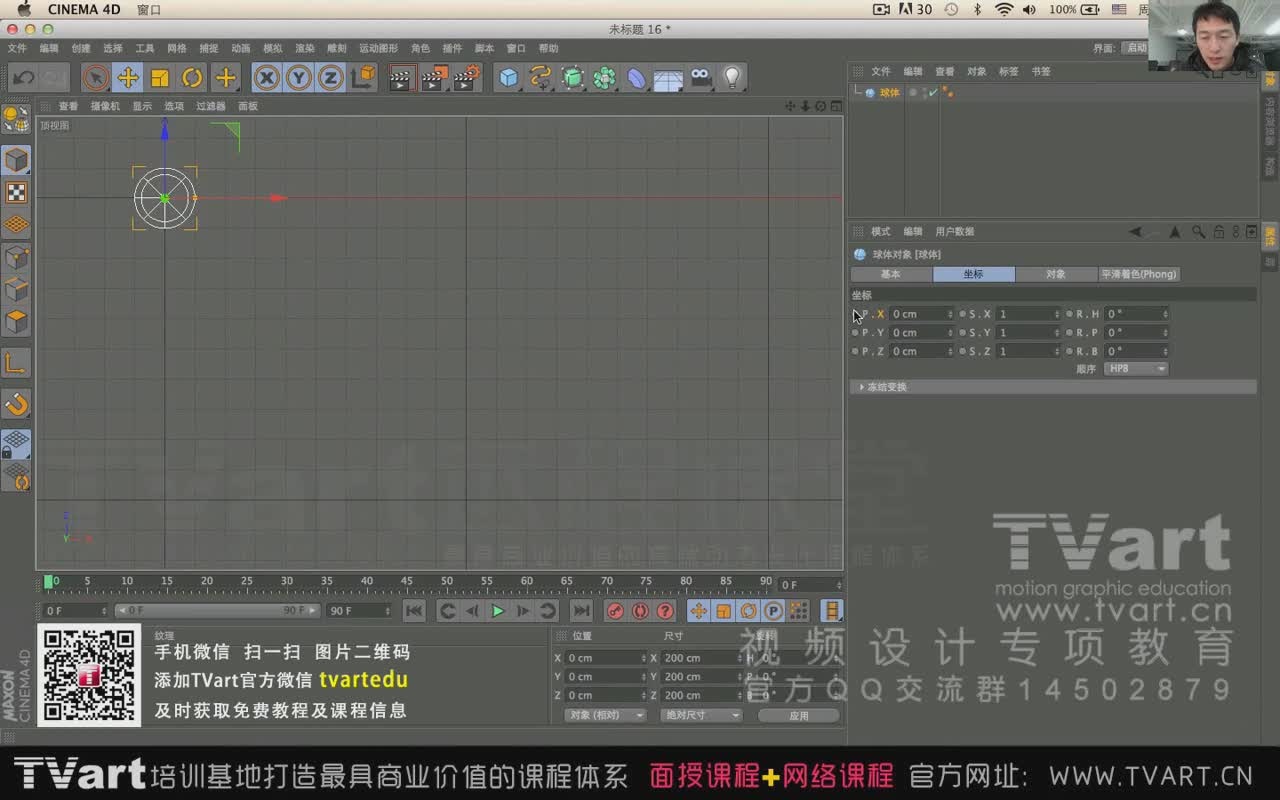
Task: Click the P.X position input field
Action: click(x=922, y=314)
